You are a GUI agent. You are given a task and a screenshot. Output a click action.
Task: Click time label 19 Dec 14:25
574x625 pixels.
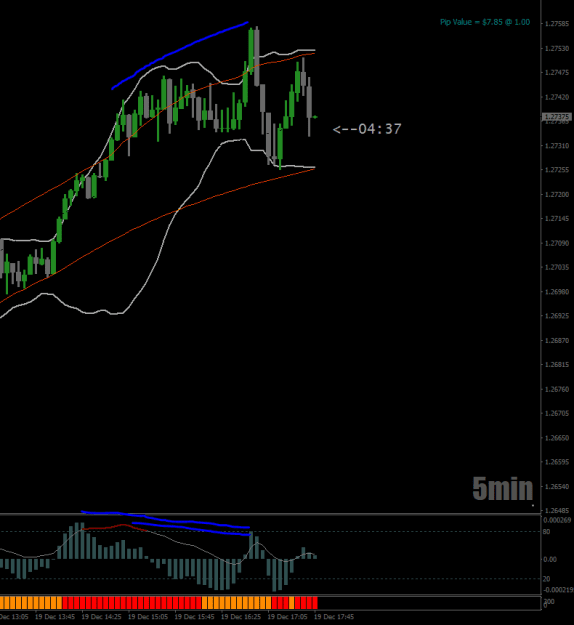click(102, 617)
